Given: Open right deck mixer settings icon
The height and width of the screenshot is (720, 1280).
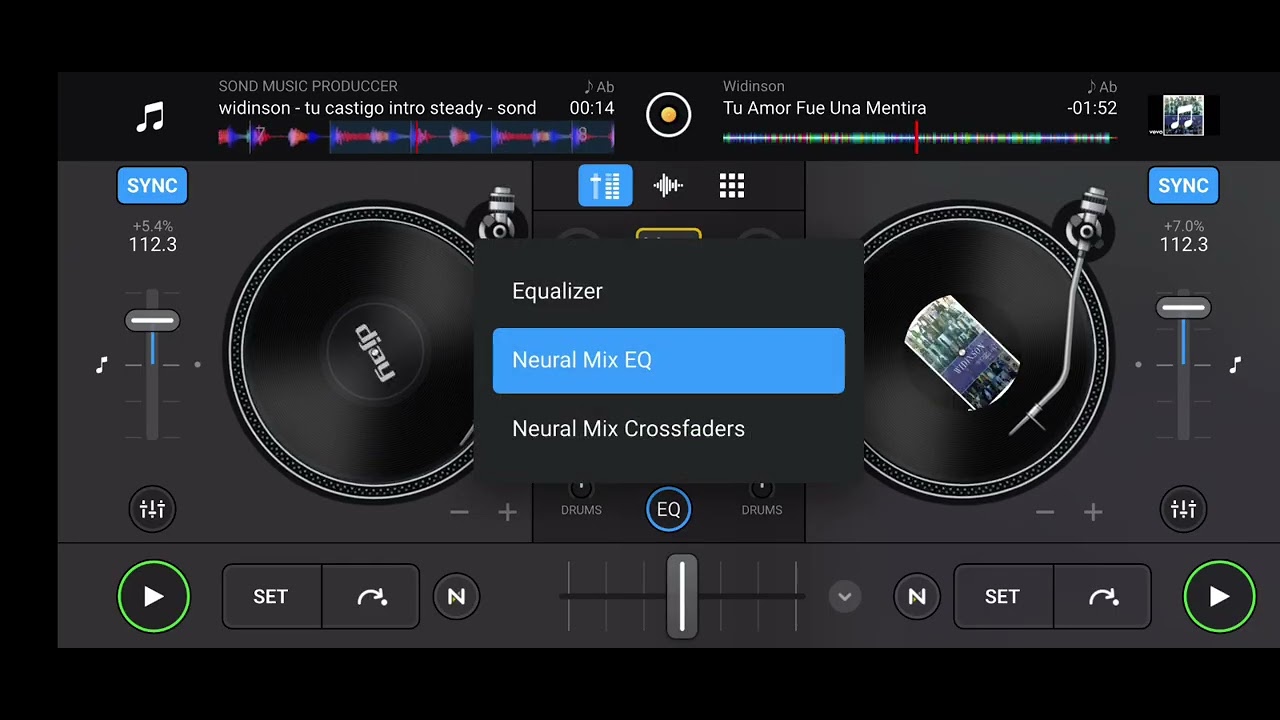Looking at the screenshot, I should (1183, 510).
